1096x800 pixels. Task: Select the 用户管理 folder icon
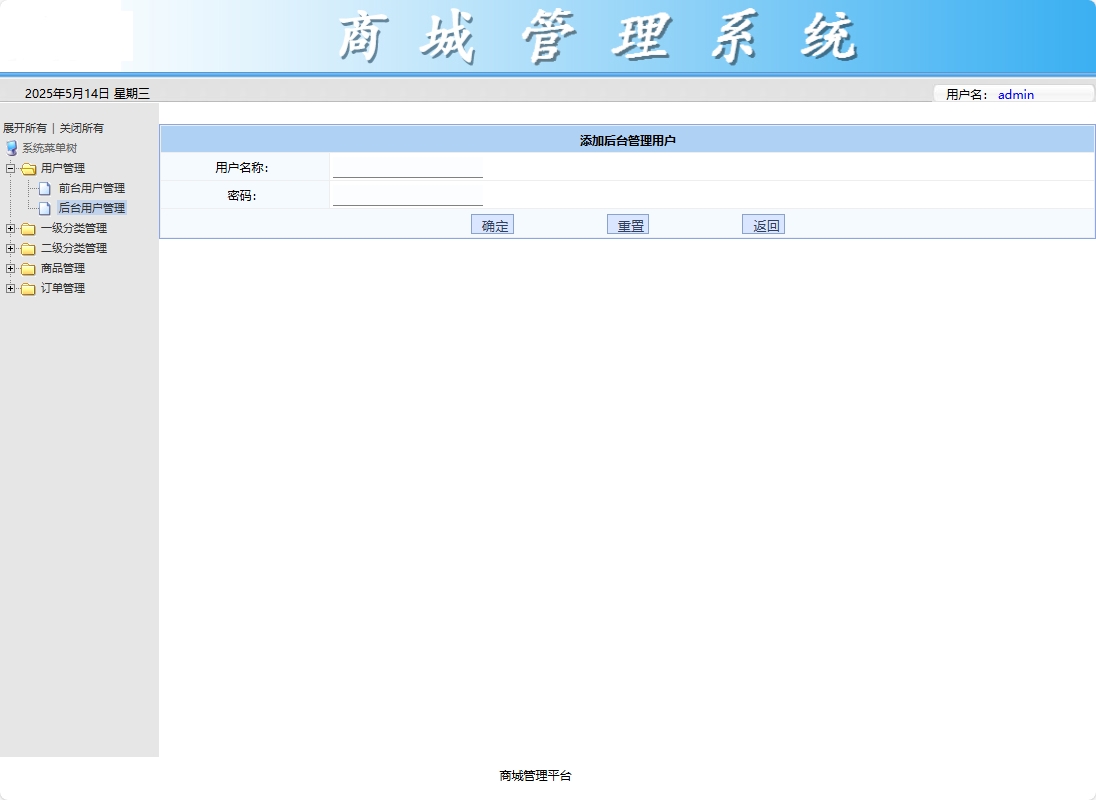point(28,168)
